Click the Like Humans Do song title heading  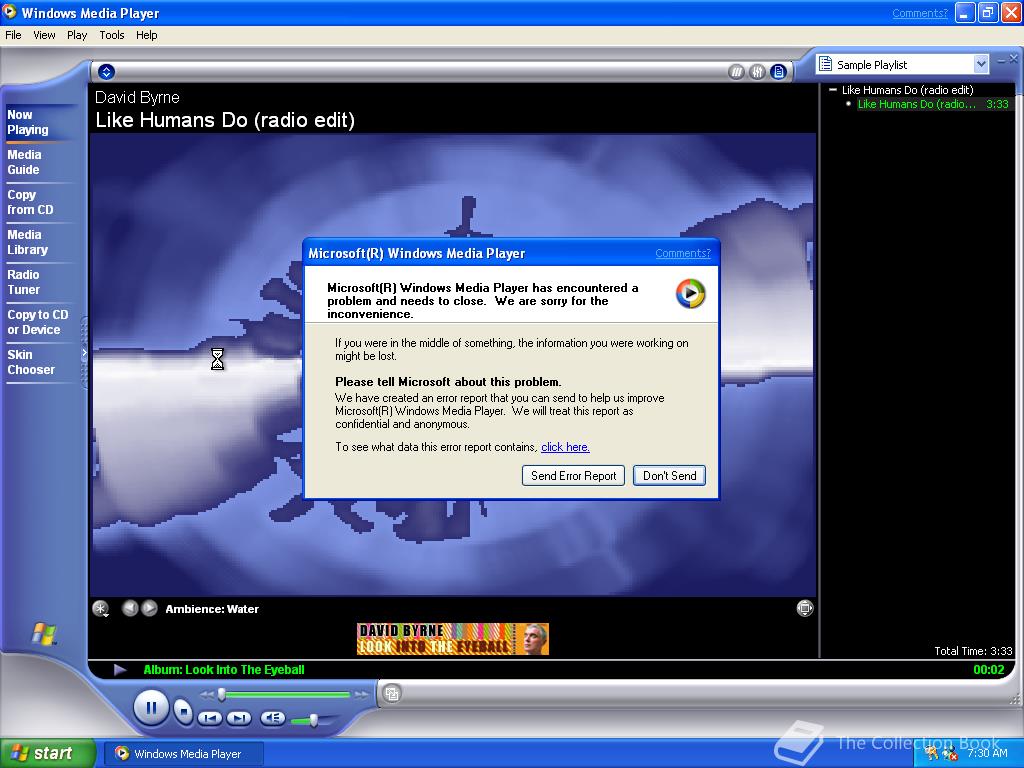pos(225,120)
